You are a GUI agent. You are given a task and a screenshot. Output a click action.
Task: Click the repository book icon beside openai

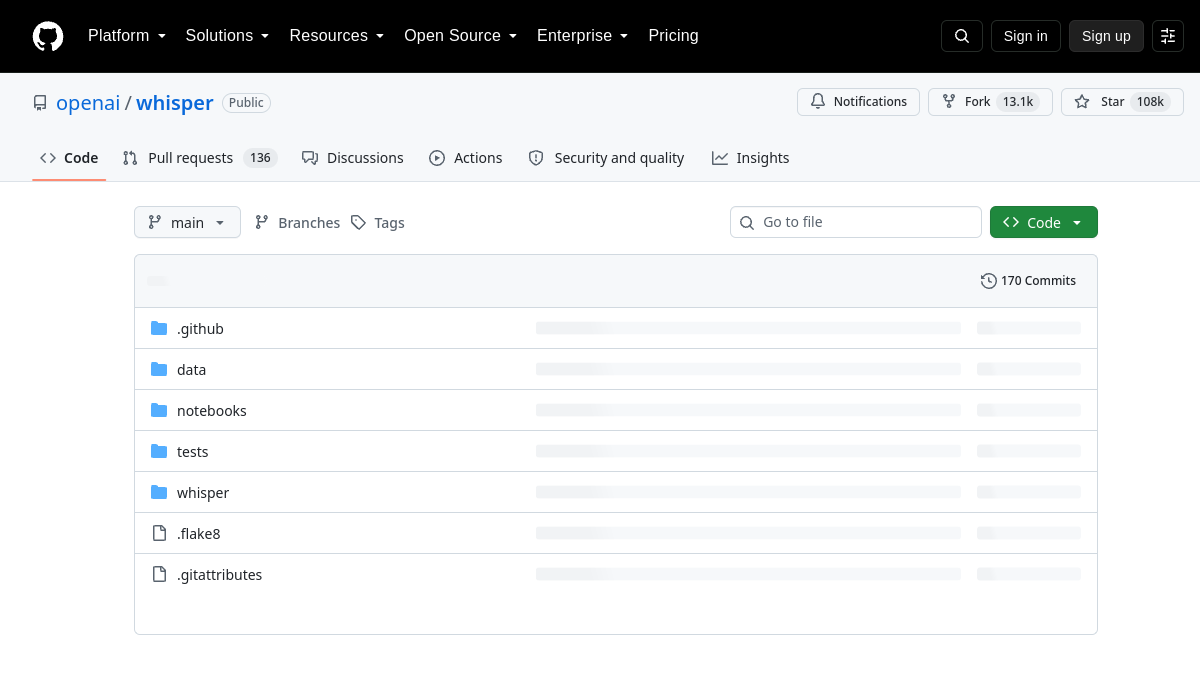(40, 103)
